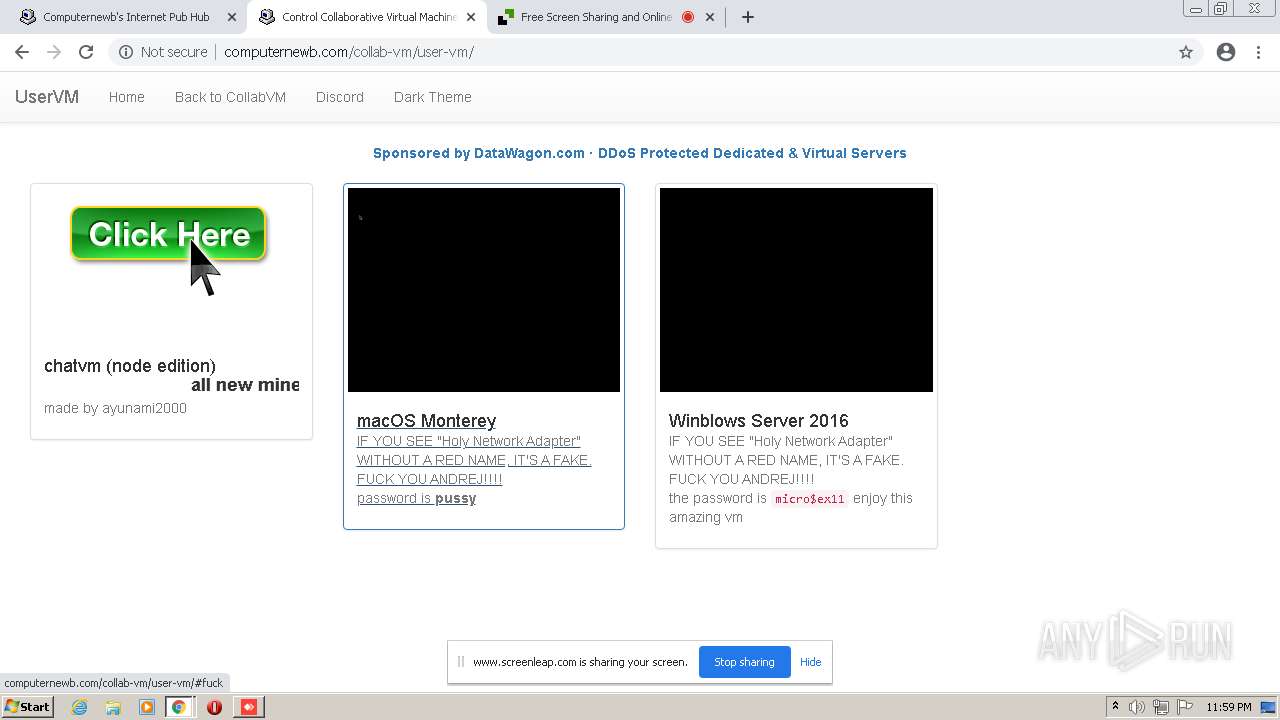Reload the current page

coord(86,52)
